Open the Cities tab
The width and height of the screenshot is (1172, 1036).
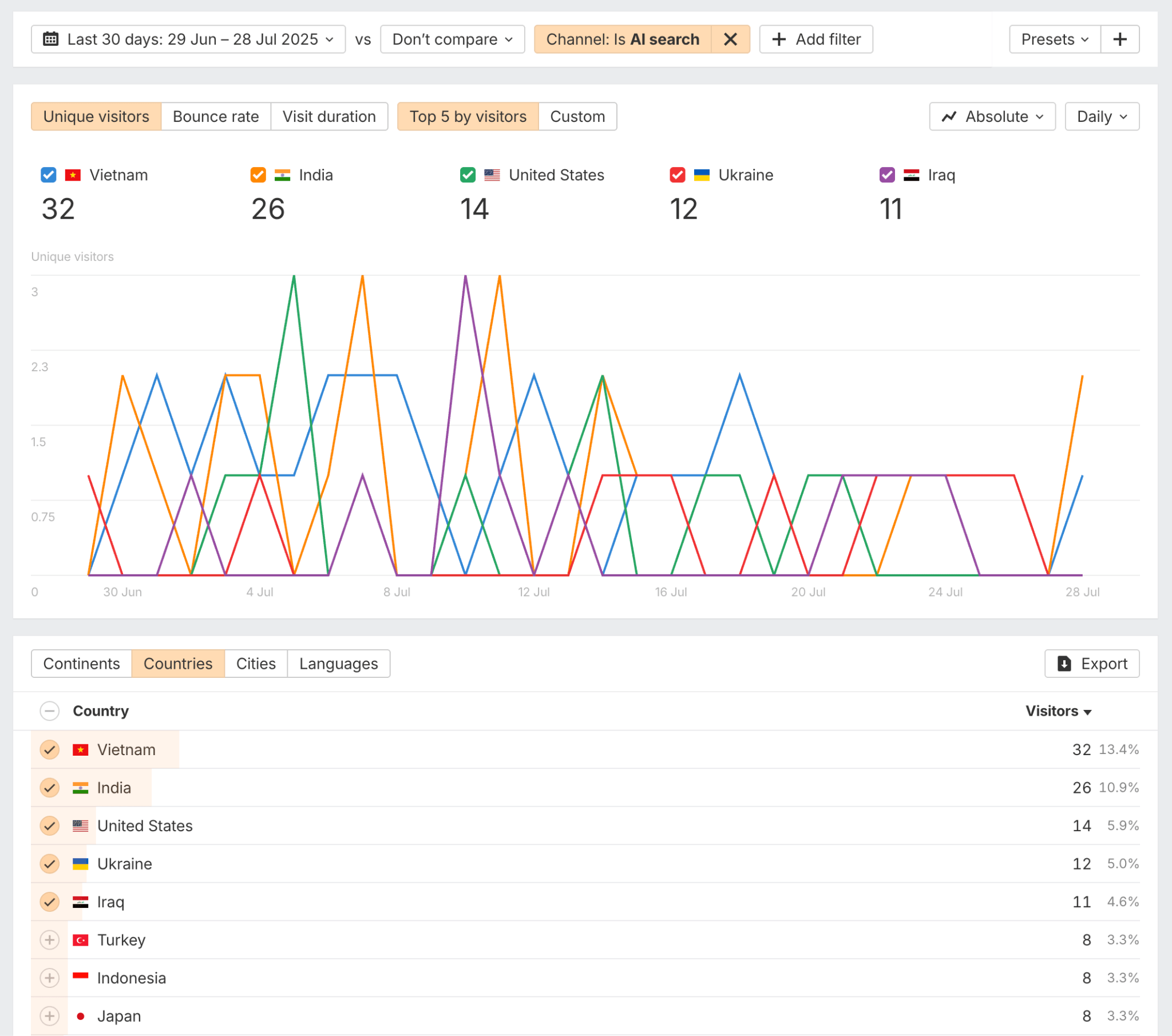pyautogui.click(x=256, y=664)
